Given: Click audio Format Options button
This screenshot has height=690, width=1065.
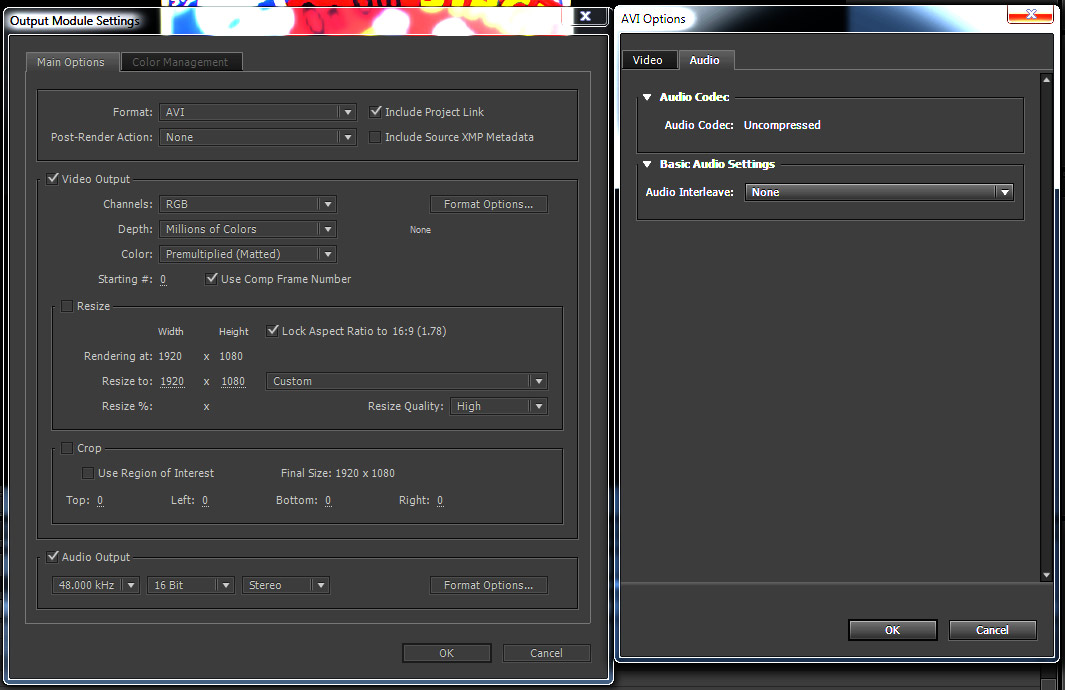Looking at the screenshot, I should (x=488, y=585).
